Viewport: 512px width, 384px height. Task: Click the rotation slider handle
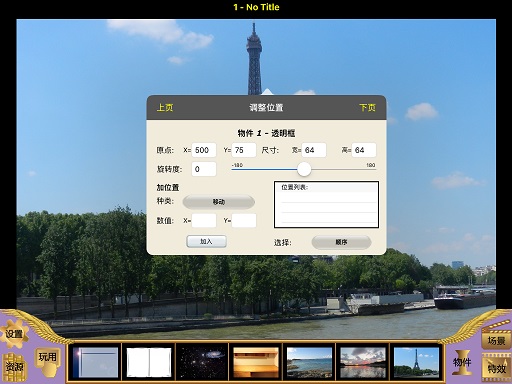pyautogui.click(x=304, y=169)
